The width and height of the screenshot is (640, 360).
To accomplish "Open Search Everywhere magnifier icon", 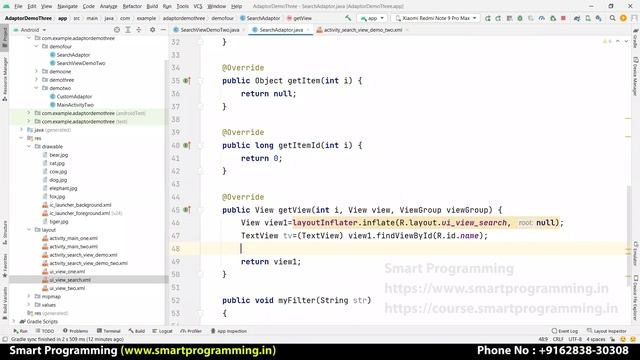I will pyautogui.click(x=612, y=18).
